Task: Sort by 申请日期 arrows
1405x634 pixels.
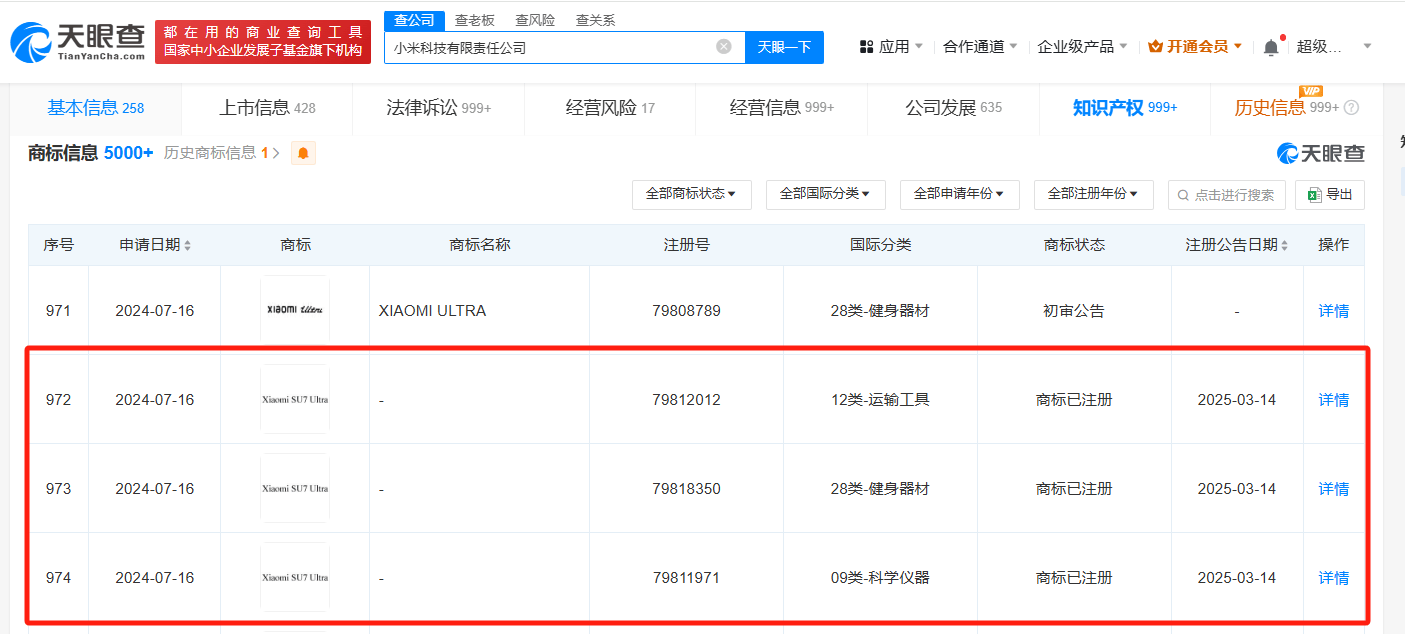Action: point(187,245)
